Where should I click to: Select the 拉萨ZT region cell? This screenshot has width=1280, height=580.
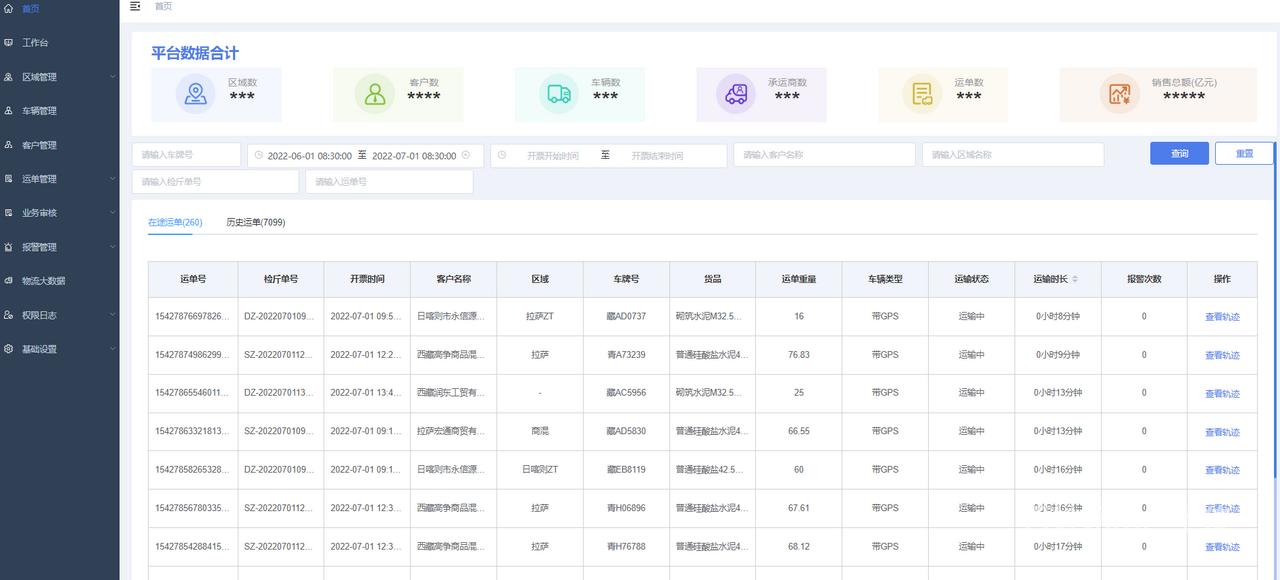click(x=540, y=316)
